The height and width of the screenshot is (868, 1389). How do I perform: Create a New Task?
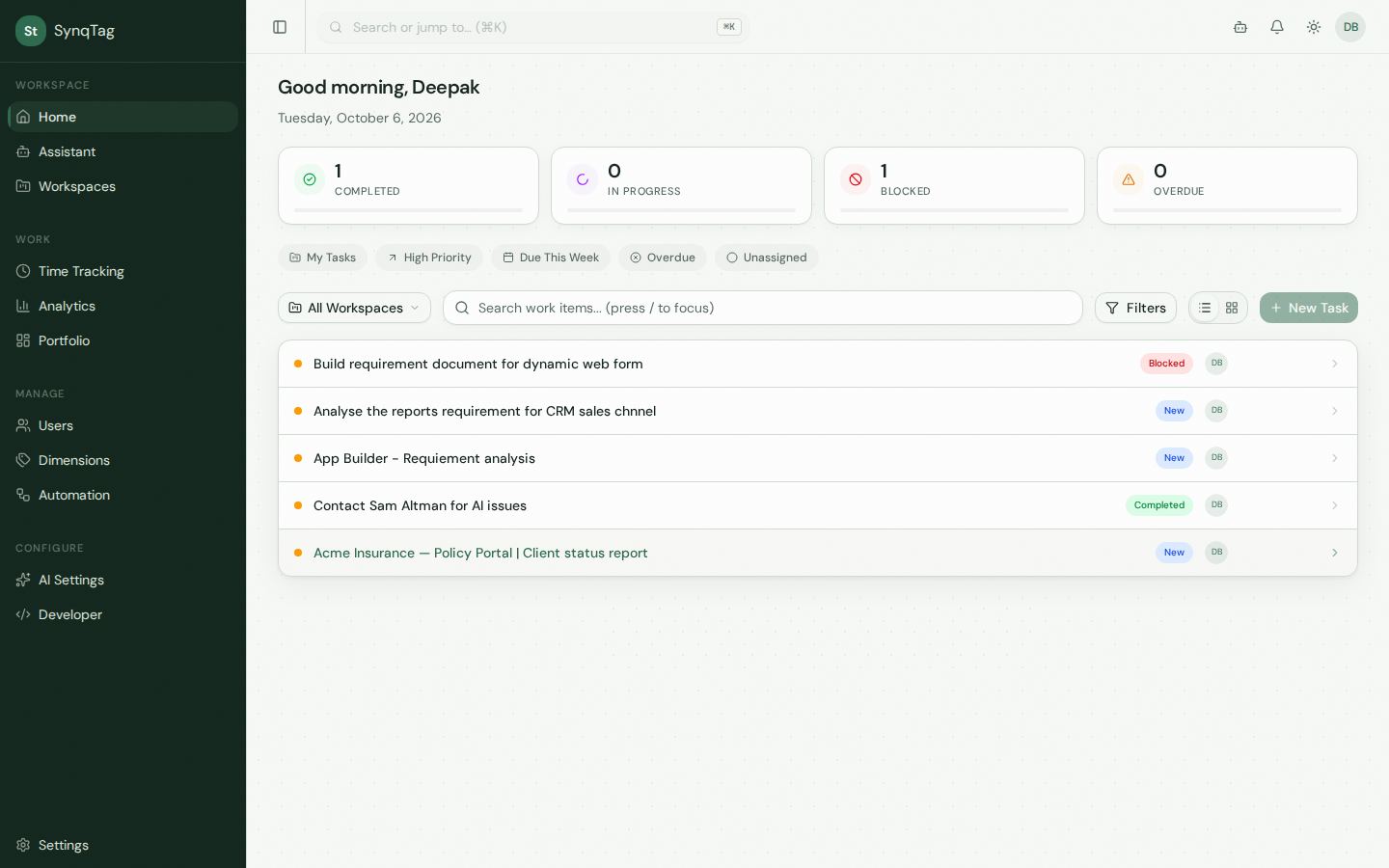(1309, 308)
